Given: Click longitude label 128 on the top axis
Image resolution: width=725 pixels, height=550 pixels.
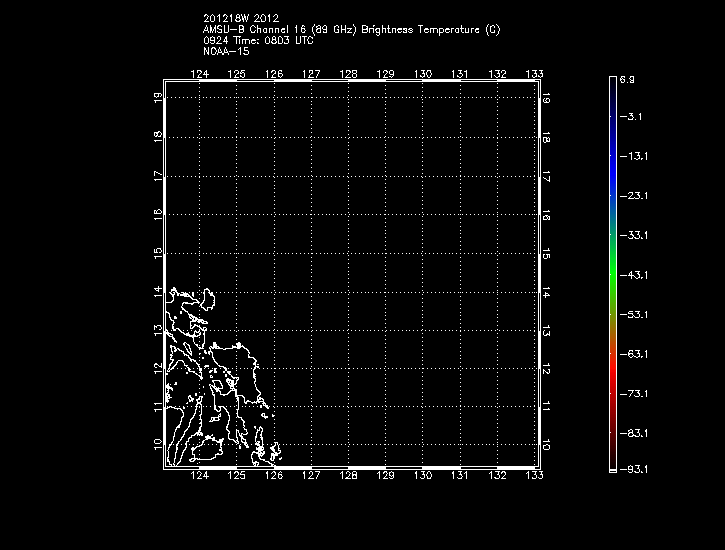Looking at the screenshot, I should tap(349, 74).
